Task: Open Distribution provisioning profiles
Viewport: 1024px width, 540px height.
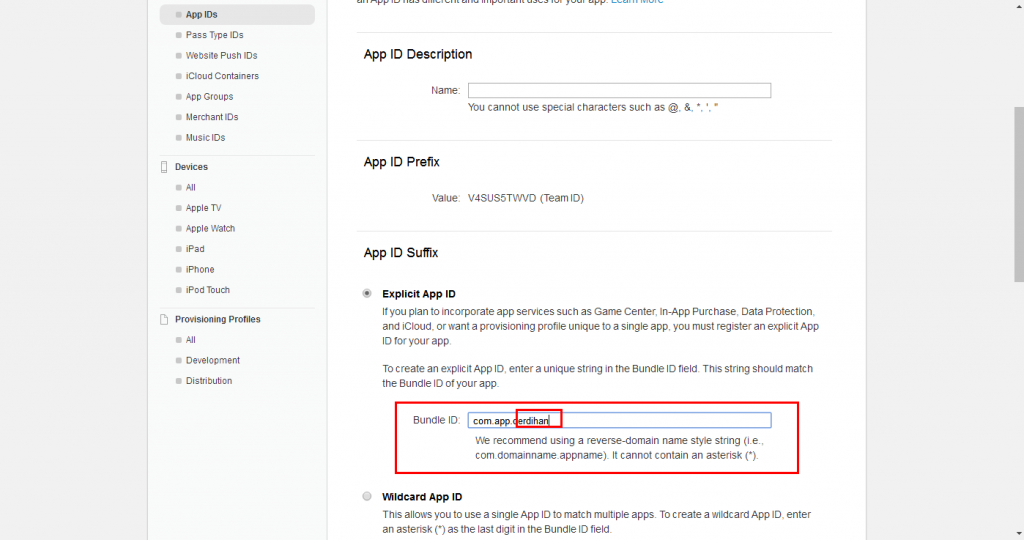Action: click(208, 381)
